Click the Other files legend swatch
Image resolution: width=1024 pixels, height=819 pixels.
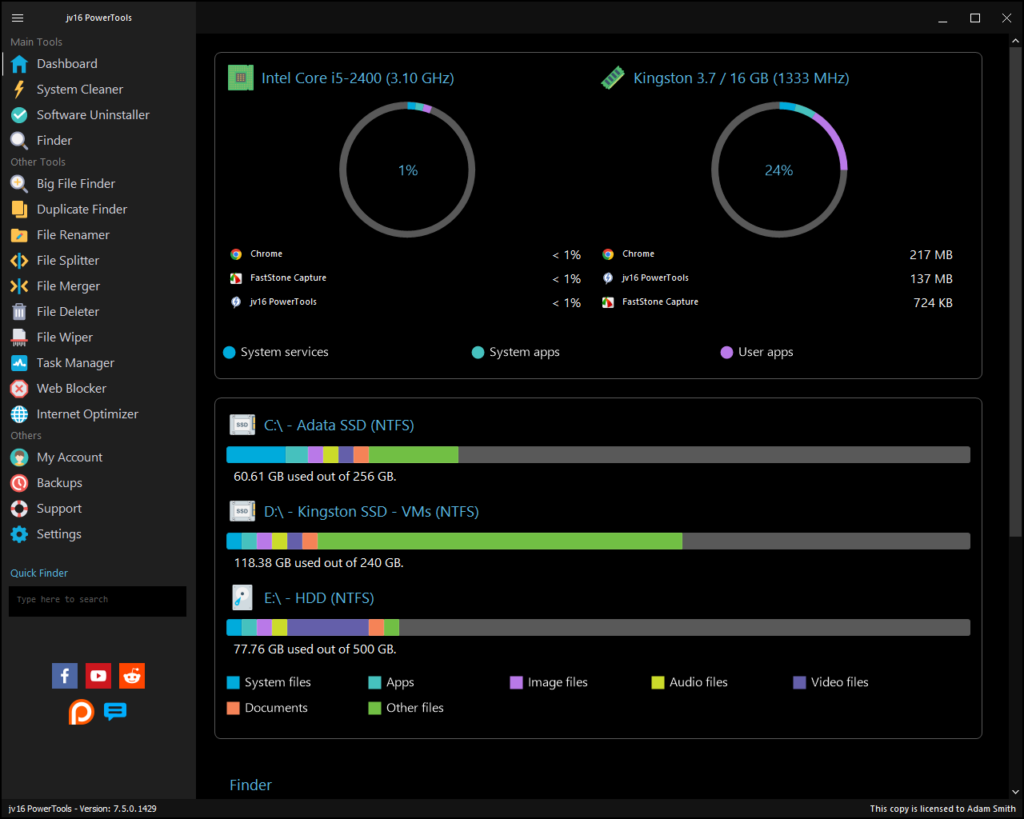point(375,709)
